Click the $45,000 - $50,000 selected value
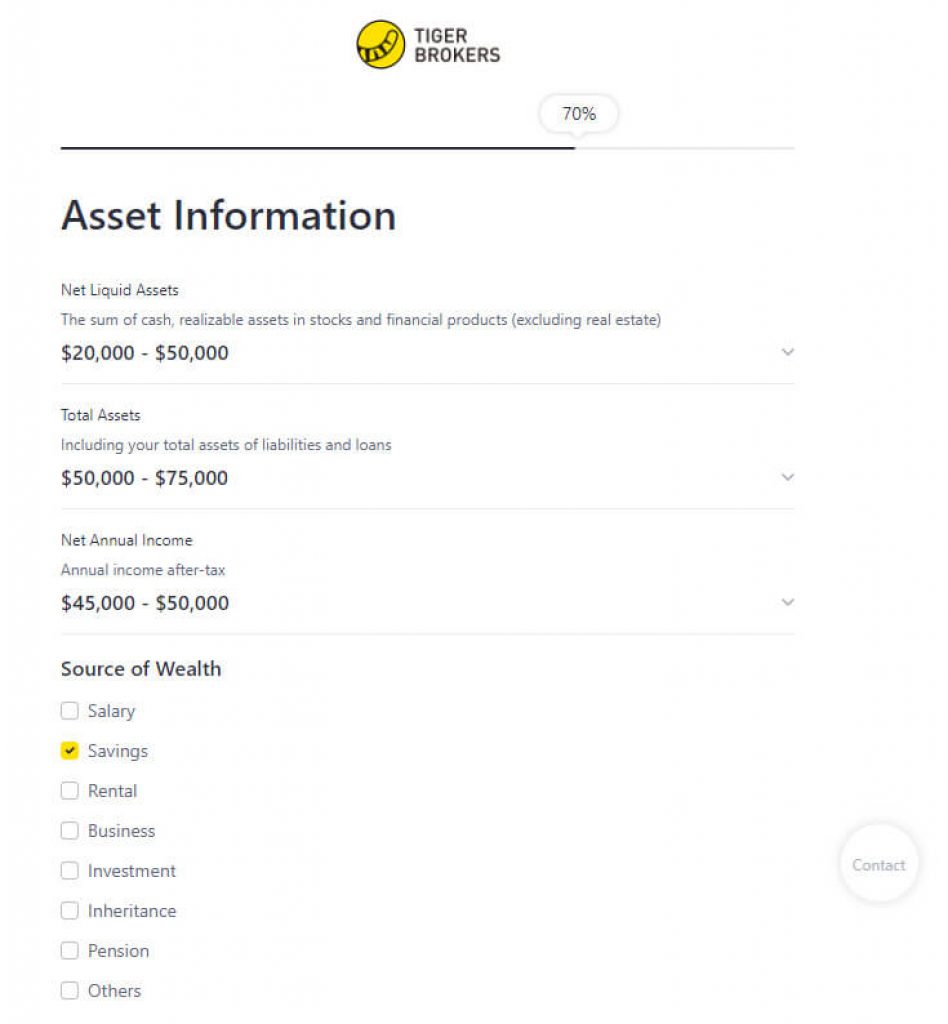948x1024 pixels. coord(145,603)
